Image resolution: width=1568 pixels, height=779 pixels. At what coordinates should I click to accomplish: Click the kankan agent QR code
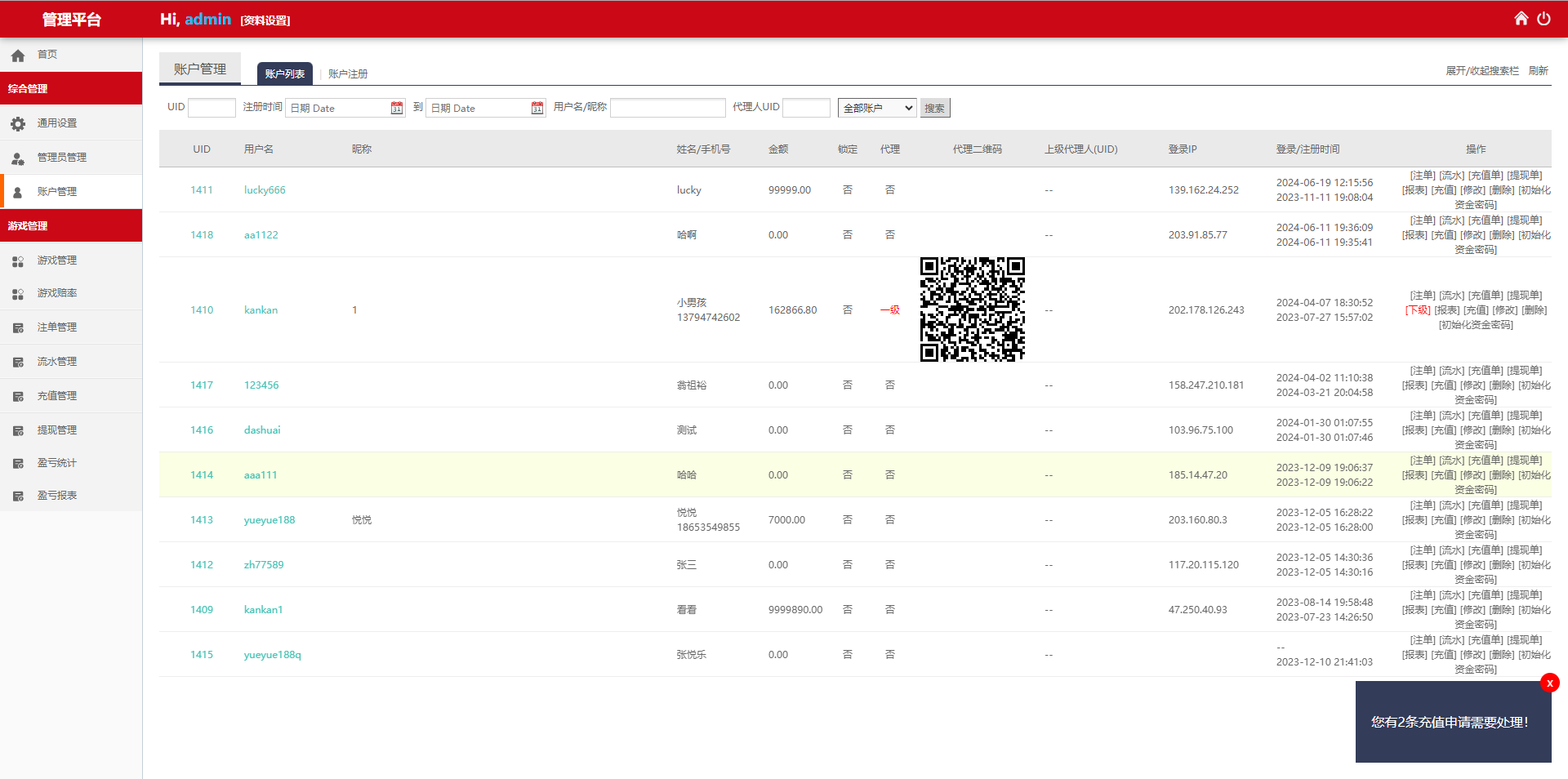click(972, 309)
